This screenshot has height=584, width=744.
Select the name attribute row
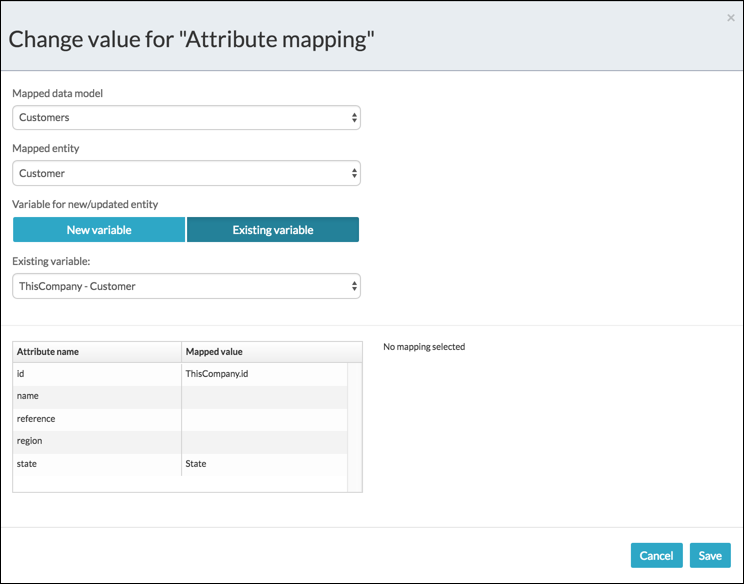click(x=97, y=396)
